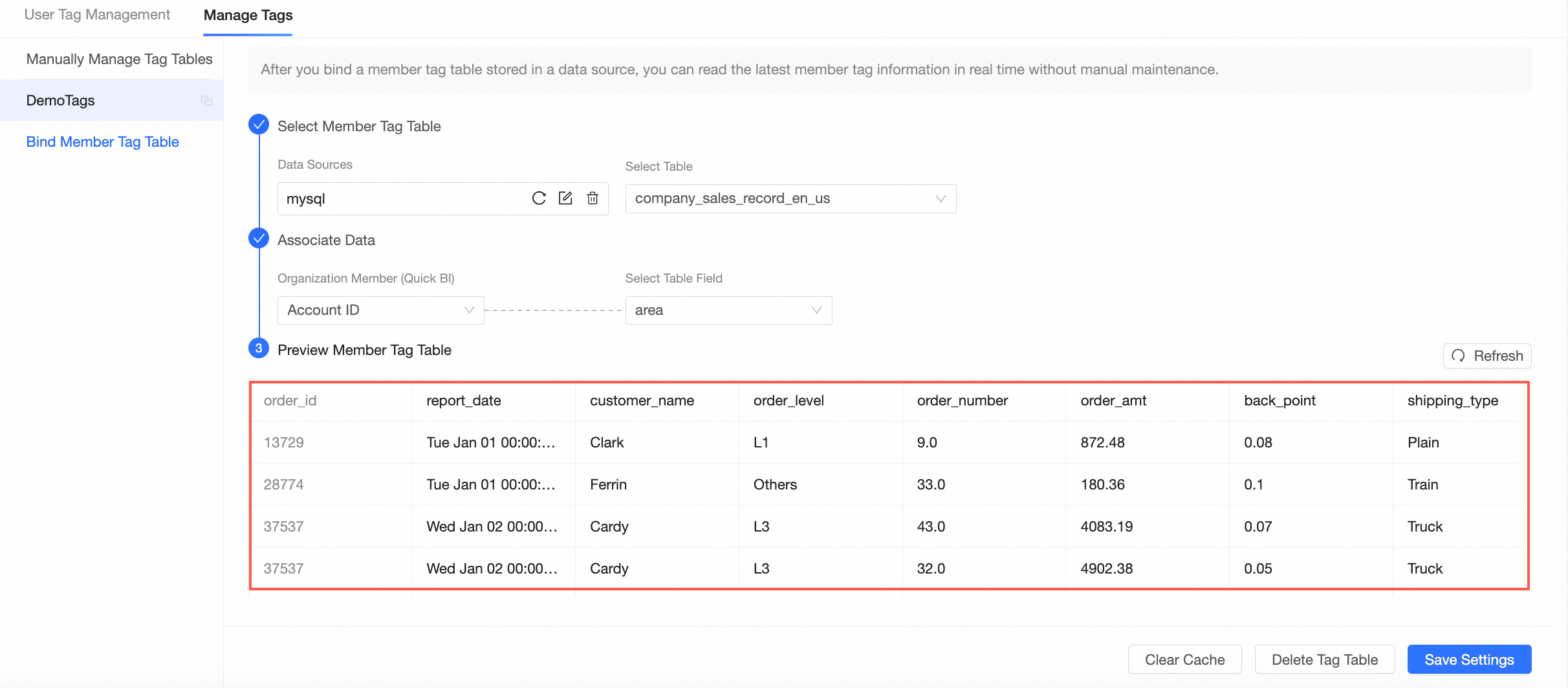The image size is (1568, 688).
Task: Click customer name Ferrin
Action: 608,485
